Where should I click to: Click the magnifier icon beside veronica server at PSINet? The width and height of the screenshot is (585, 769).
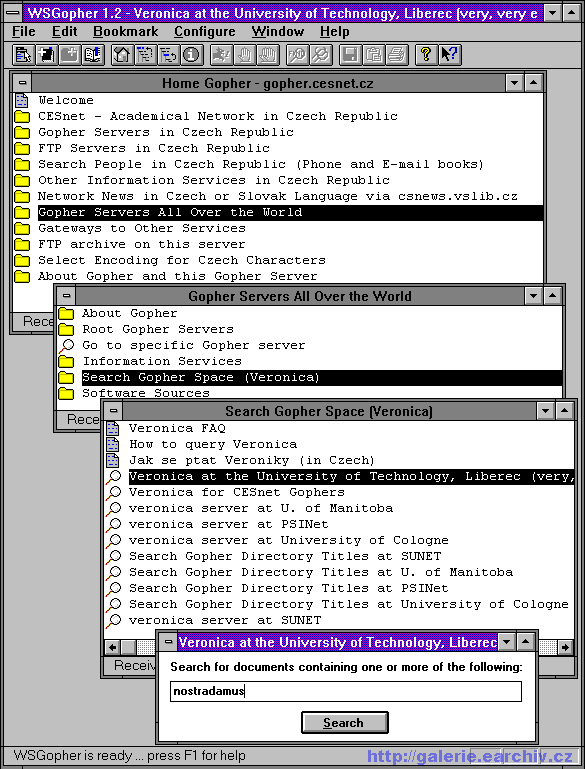coord(113,525)
